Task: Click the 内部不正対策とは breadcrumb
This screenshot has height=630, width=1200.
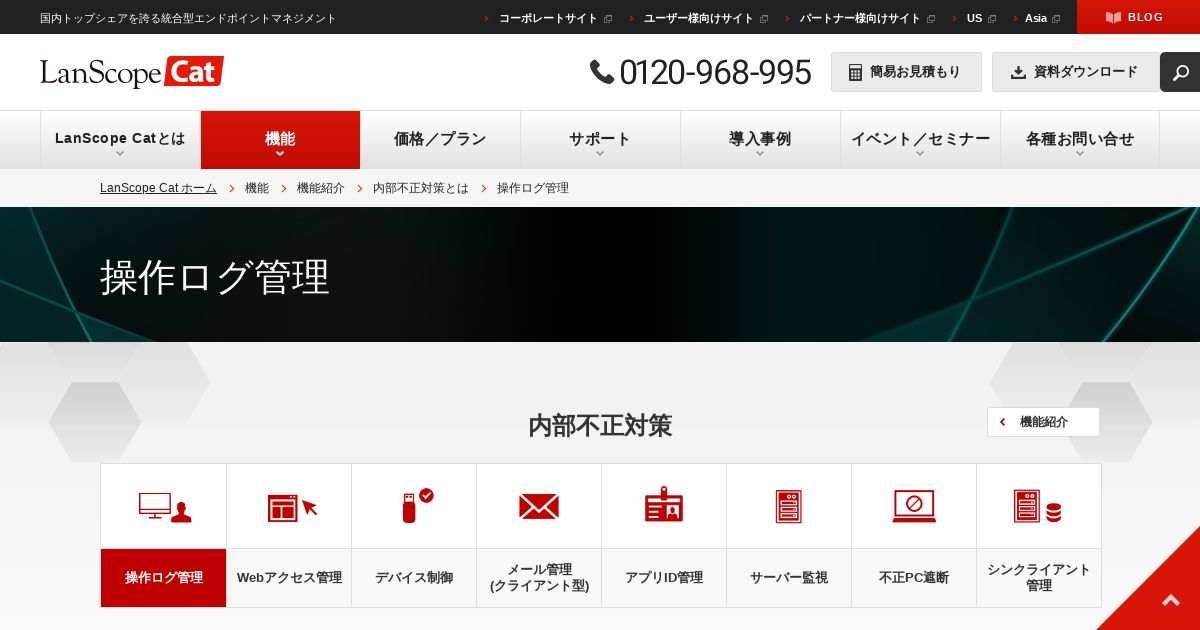Action: tap(421, 188)
